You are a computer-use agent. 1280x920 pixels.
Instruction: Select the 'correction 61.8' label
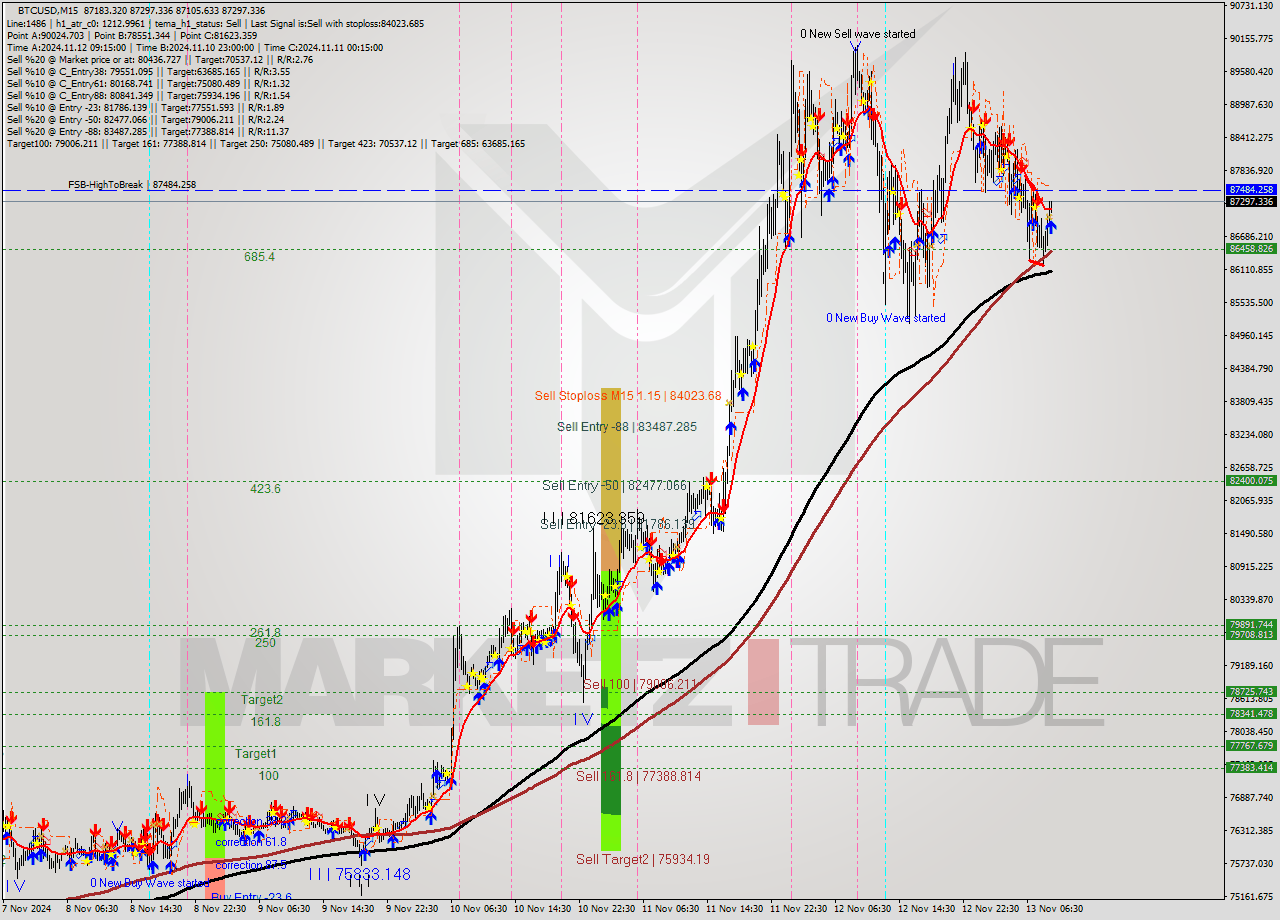(x=251, y=843)
